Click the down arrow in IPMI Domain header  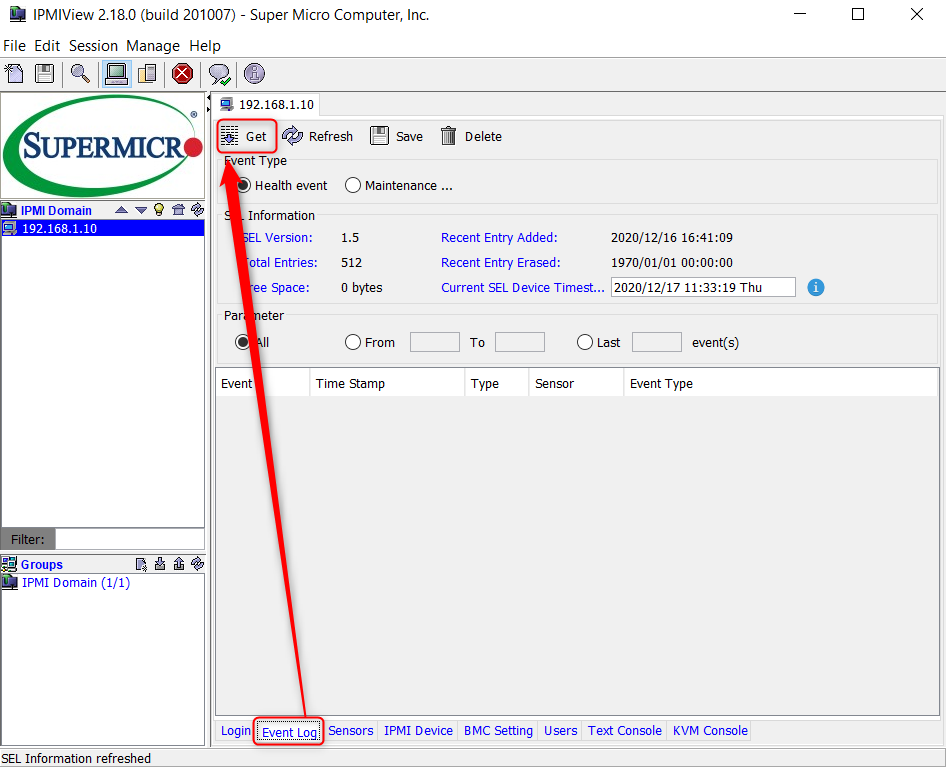coord(140,210)
